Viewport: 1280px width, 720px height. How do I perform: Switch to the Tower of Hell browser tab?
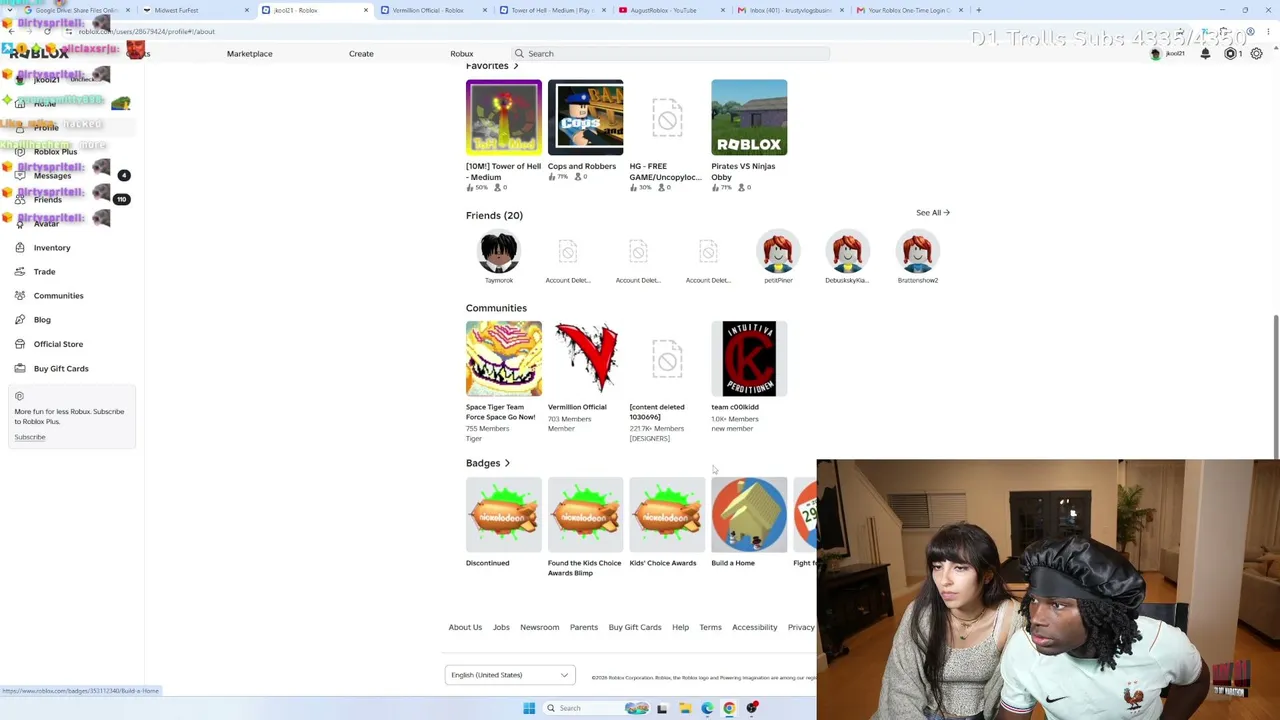[x=553, y=10]
